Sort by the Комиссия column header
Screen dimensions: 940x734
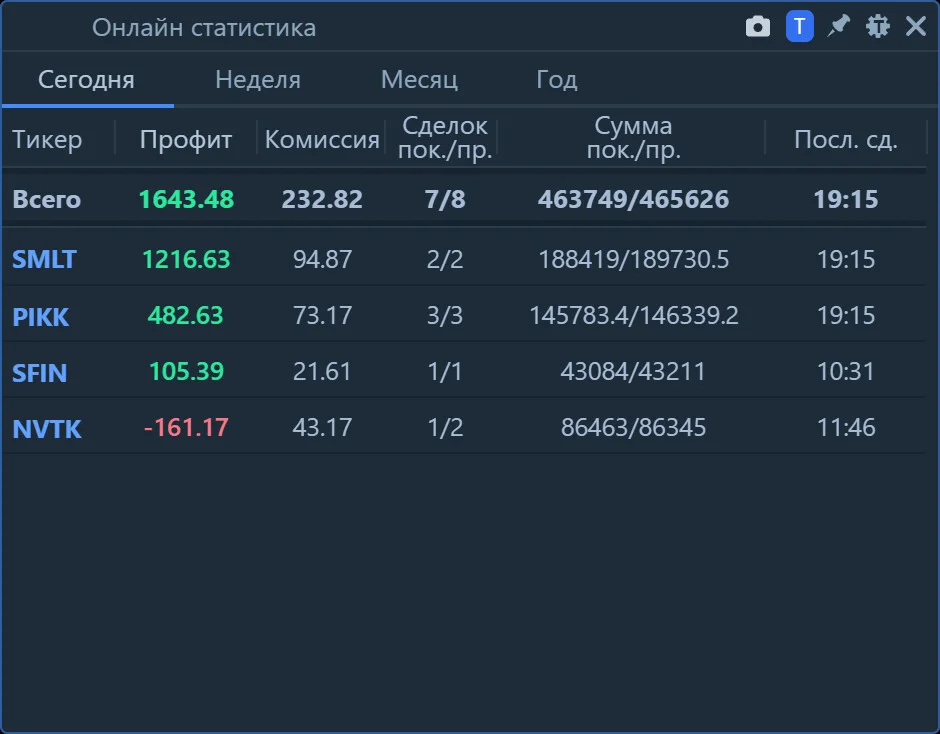[322, 140]
